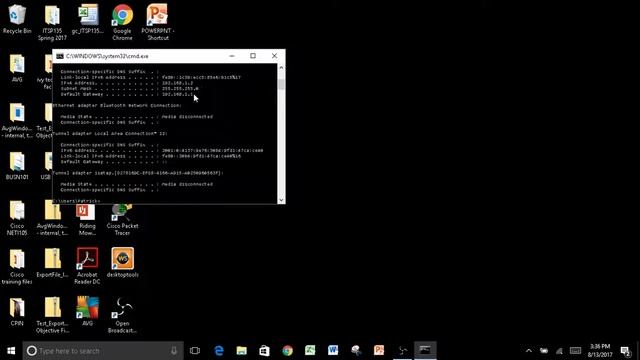640x360 pixels.
Task: Click the C:\WINDOWS\system32\cmd.exe title text
Action: [107, 56]
